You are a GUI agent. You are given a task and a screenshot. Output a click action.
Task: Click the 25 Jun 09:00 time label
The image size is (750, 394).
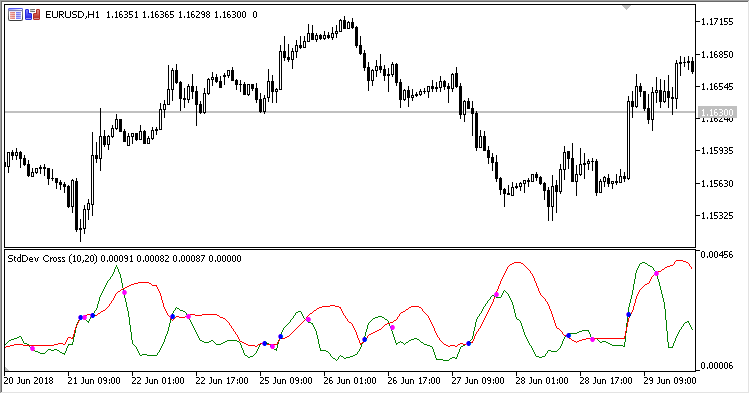pyautogui.click(x=286, y=381)
